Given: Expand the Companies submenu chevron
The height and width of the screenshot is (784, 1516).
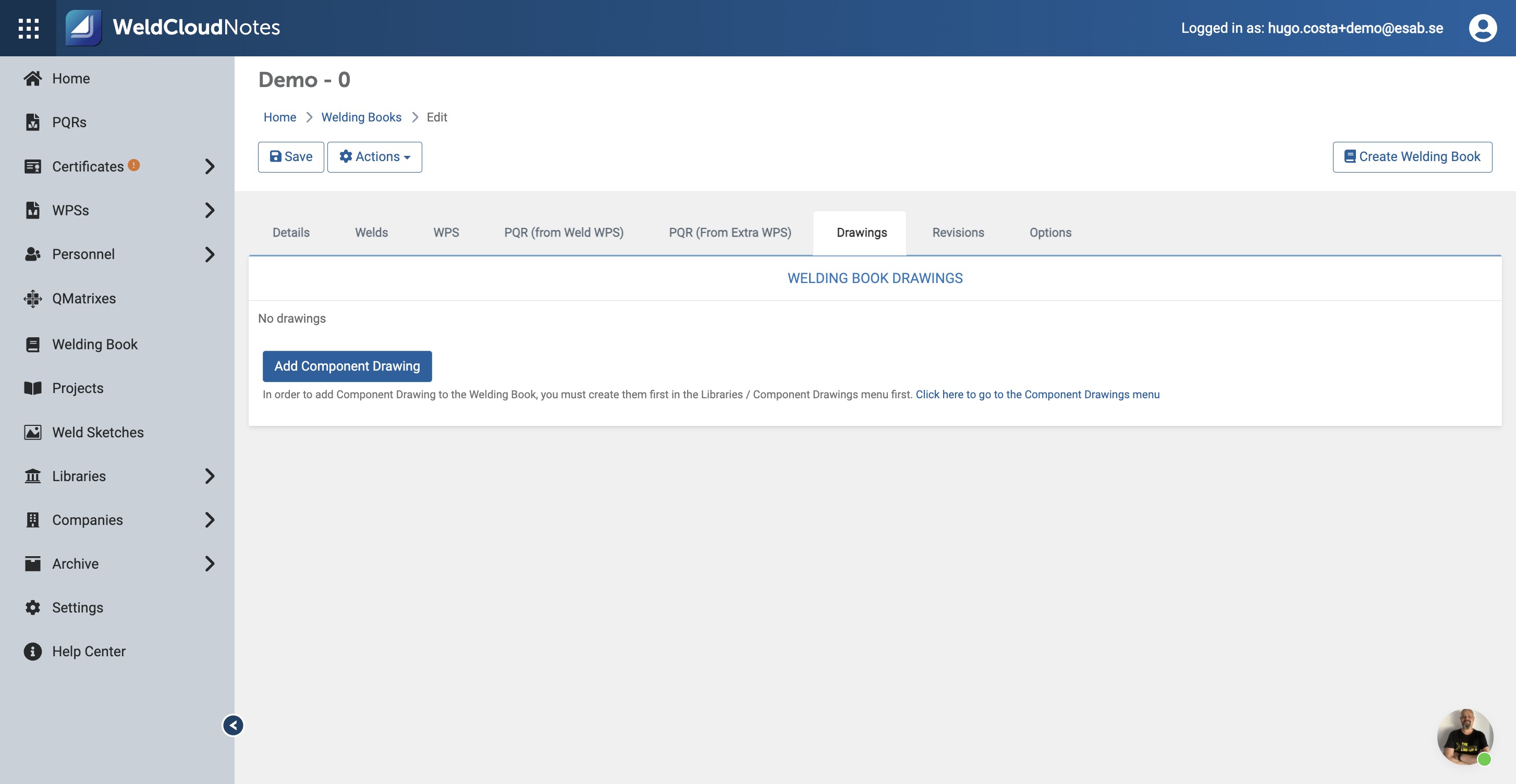Looking at the screenshot, I should [x=210, y=520].
